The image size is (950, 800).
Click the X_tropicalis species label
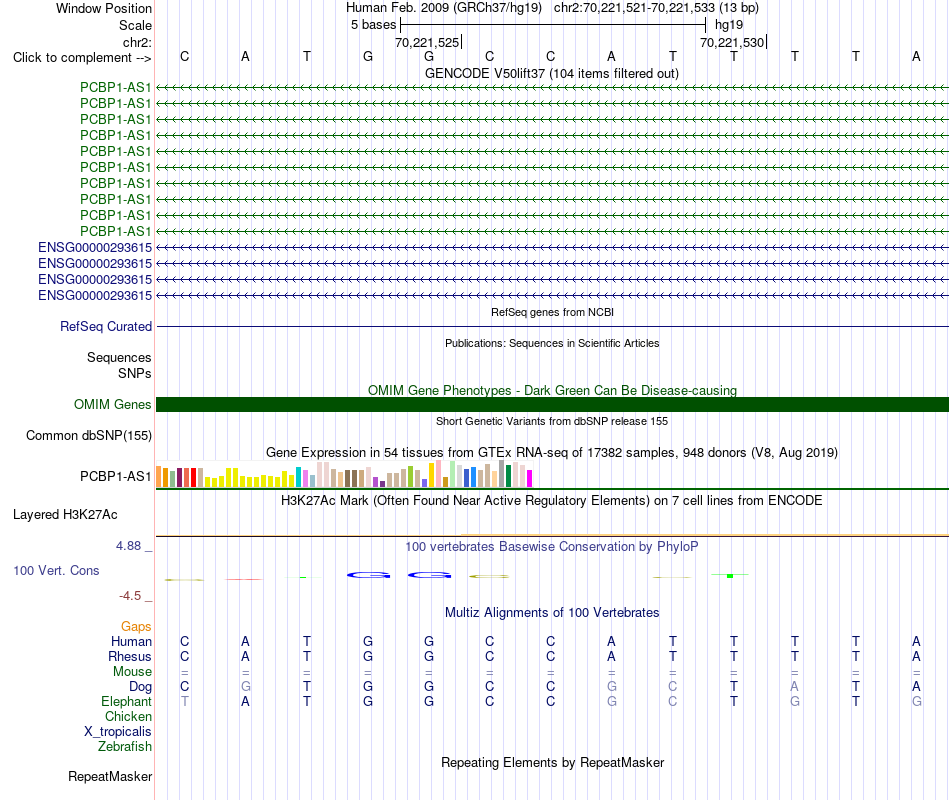tap(118, 732)
